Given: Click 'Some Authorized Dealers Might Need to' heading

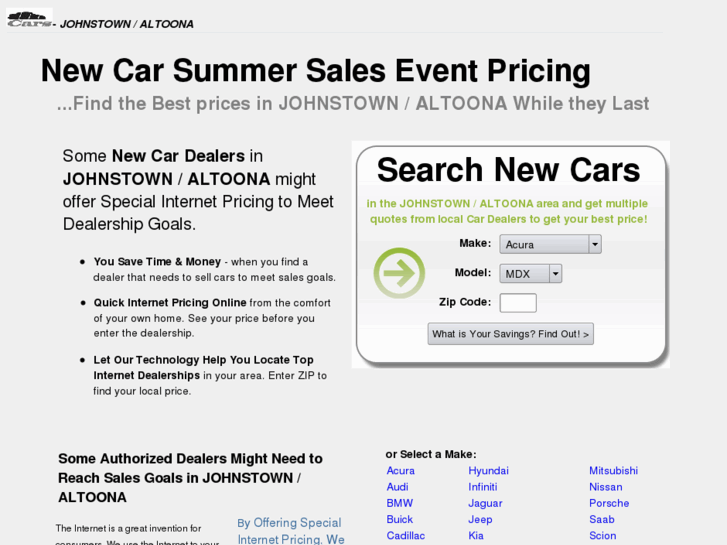Looking at the screenshot, I should click(190, 459).
